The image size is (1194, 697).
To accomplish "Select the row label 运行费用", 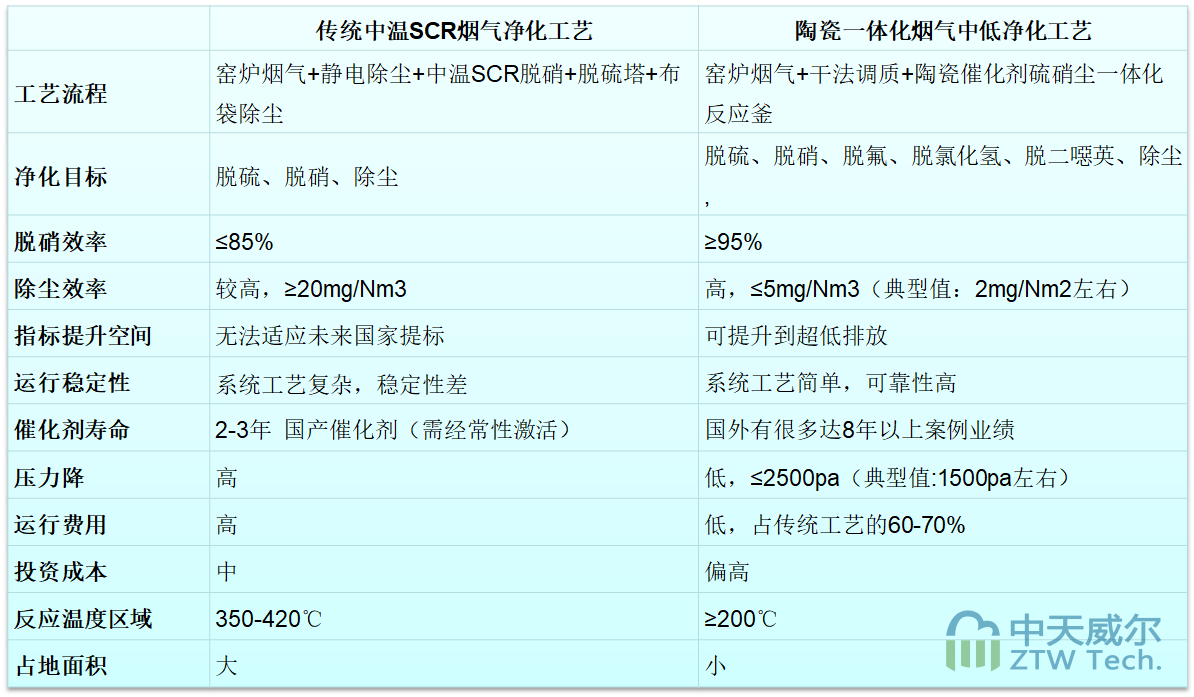I will point(61,525).
